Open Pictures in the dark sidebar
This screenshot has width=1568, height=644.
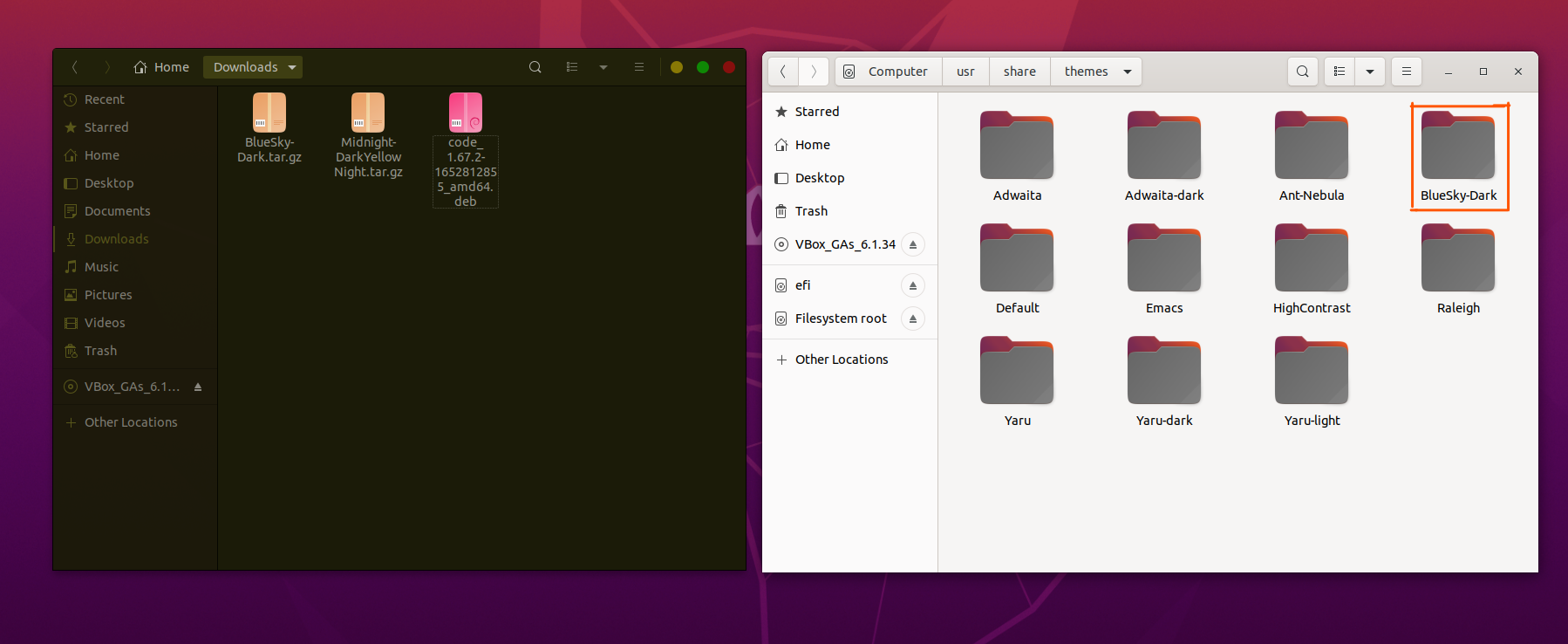pyautogui.click(x=135, y=295)
